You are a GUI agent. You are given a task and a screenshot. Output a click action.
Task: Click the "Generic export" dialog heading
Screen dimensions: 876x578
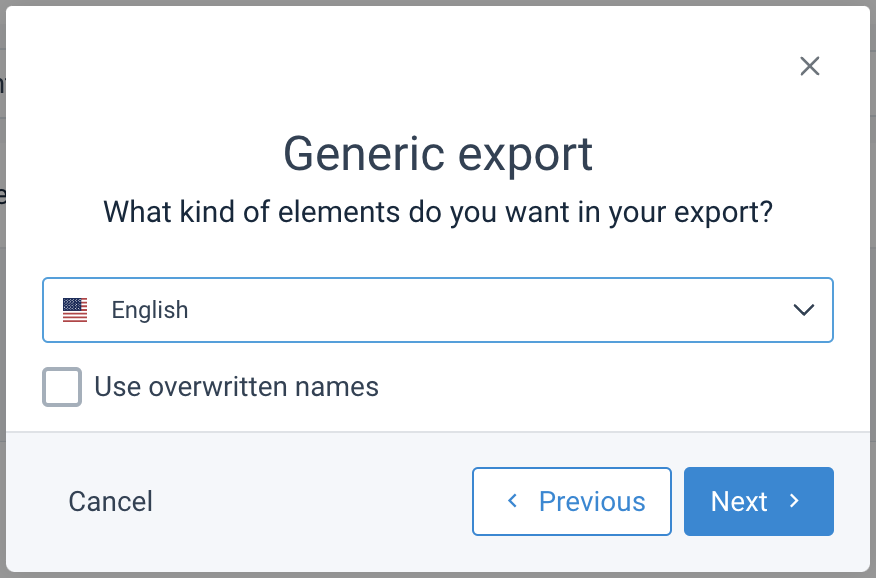click(x=438, y=154)
